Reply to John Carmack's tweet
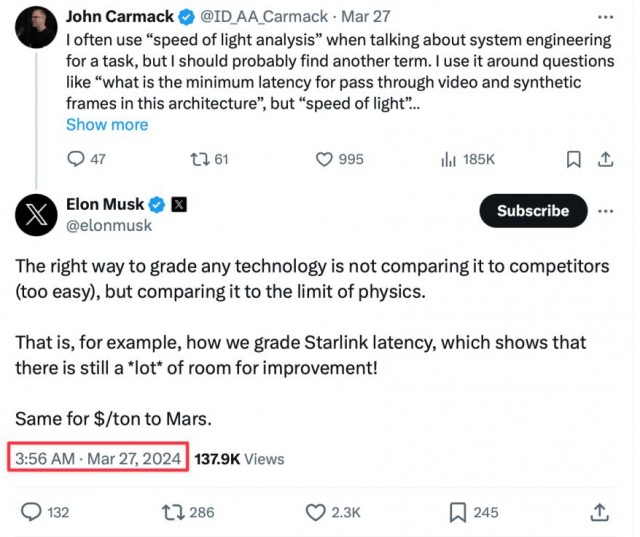 click(x=76, y=159)
